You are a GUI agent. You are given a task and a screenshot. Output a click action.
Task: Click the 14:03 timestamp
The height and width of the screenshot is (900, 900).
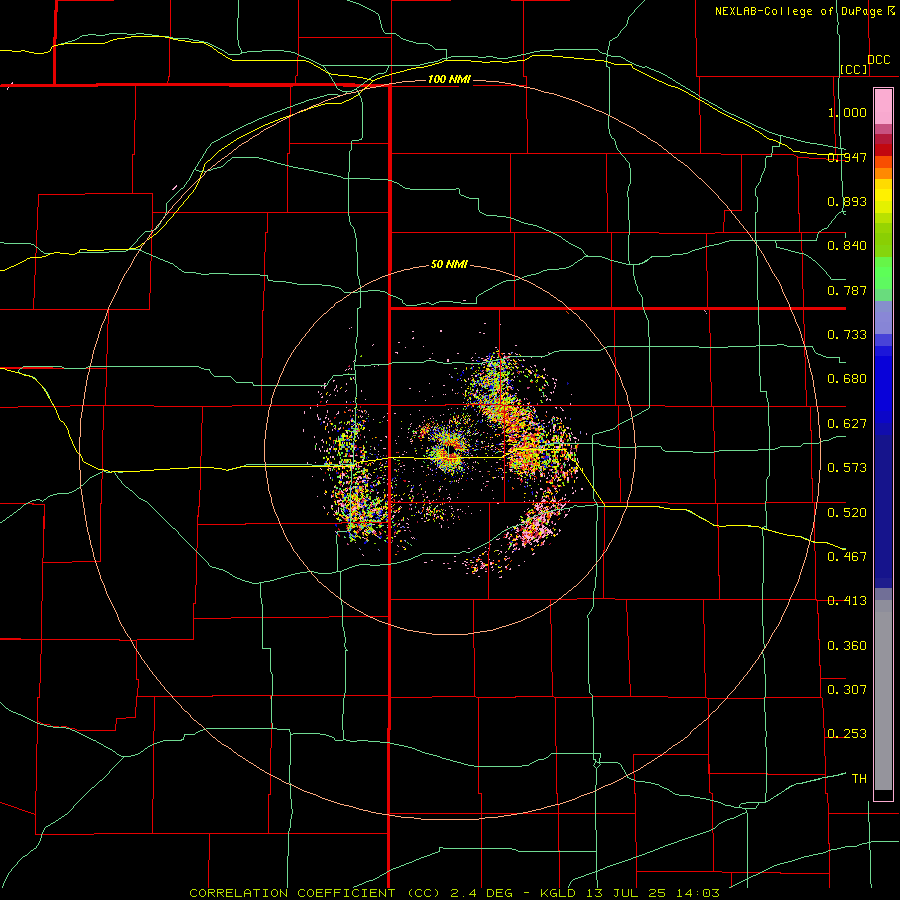pos(697,893)
